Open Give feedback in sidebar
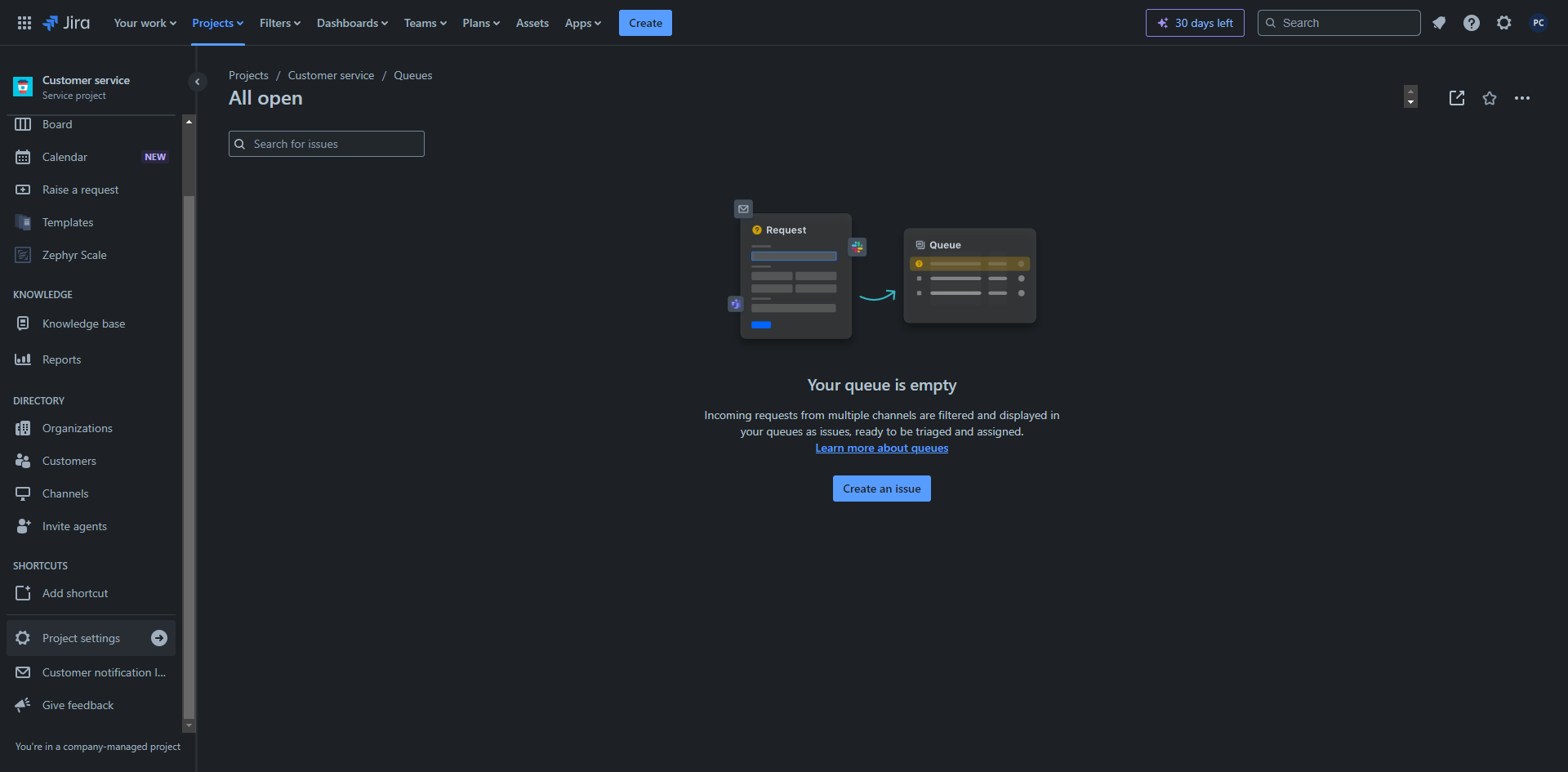Viewport: 1568px width, 772px height. [x=91, y=705]
